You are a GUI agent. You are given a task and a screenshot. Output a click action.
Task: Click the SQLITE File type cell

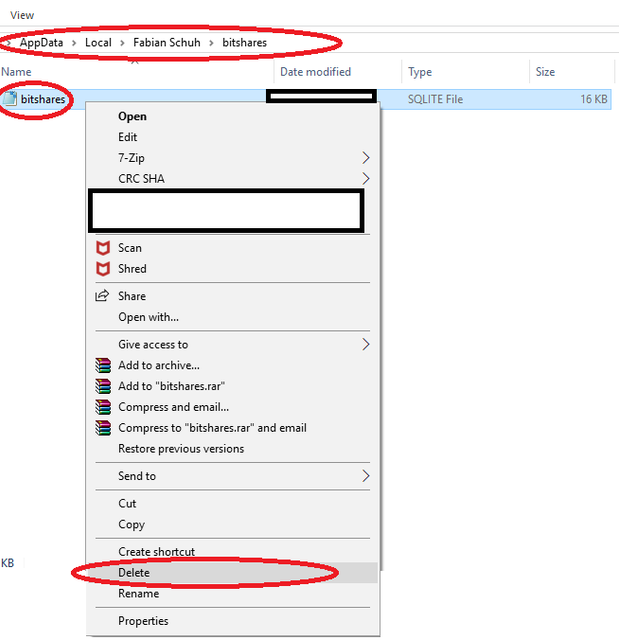pyautogui.click(x=435, y=99)
